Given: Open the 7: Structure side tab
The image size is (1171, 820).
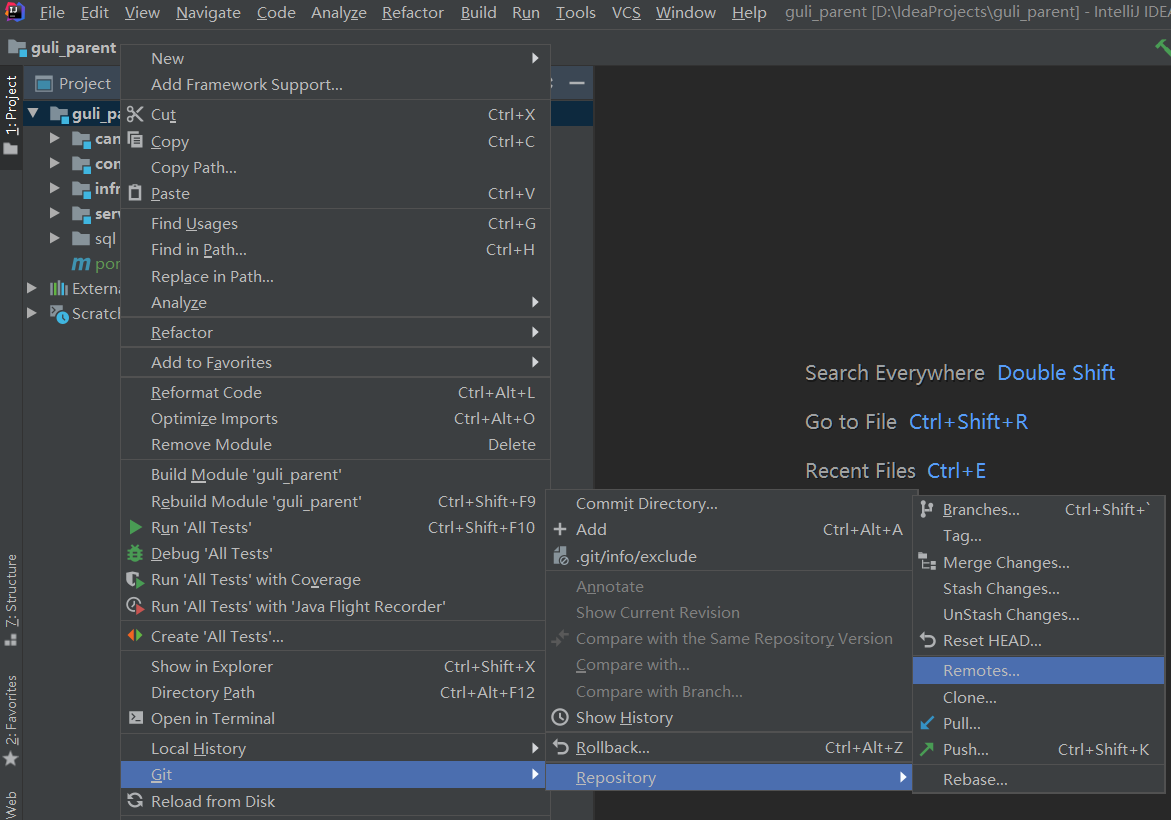Looking at the screenshot, I should coord(11,599).
